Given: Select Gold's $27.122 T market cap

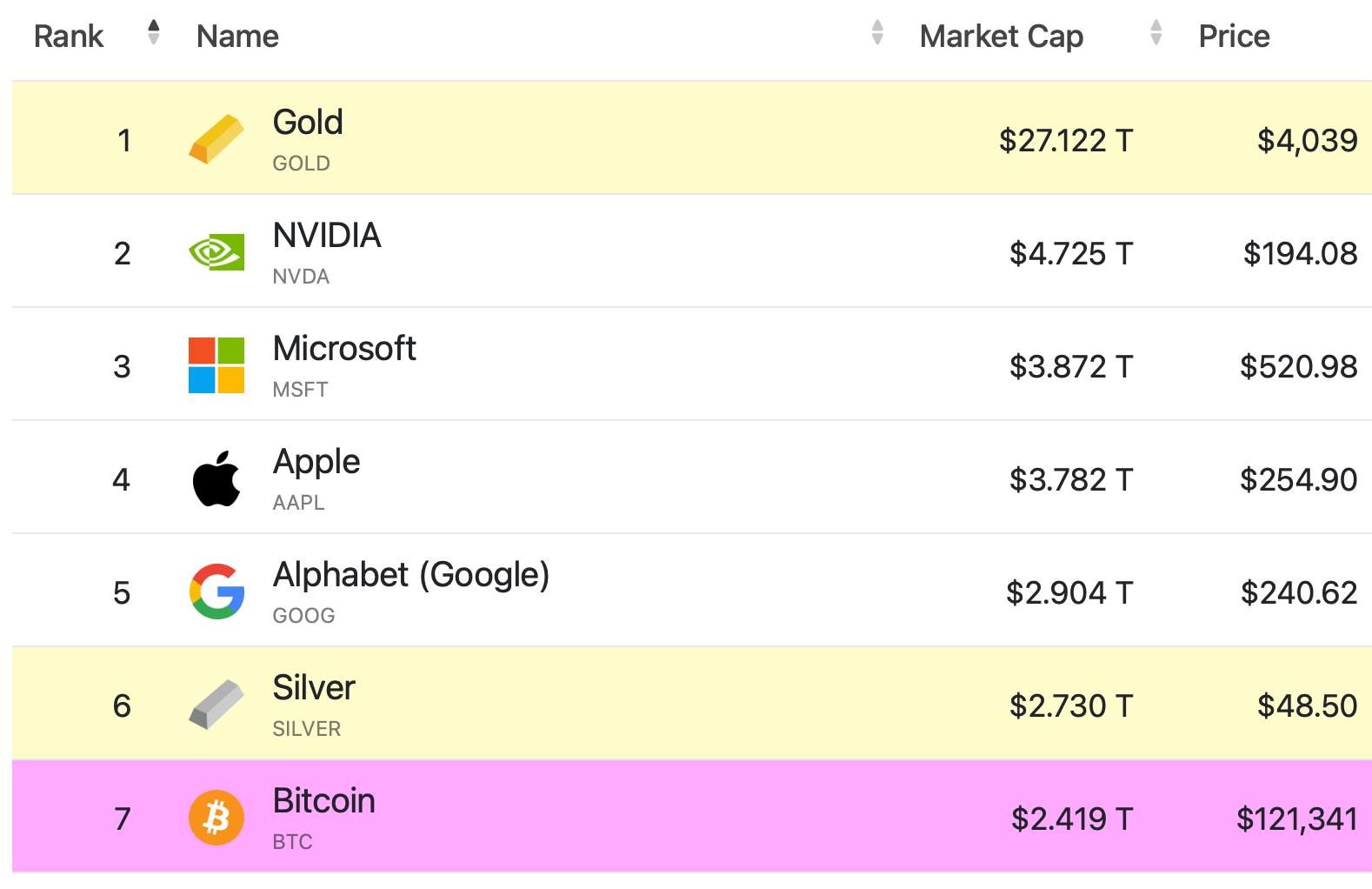Looking at the screenshot, I should pyautogui.click(x=1066, y=140).
